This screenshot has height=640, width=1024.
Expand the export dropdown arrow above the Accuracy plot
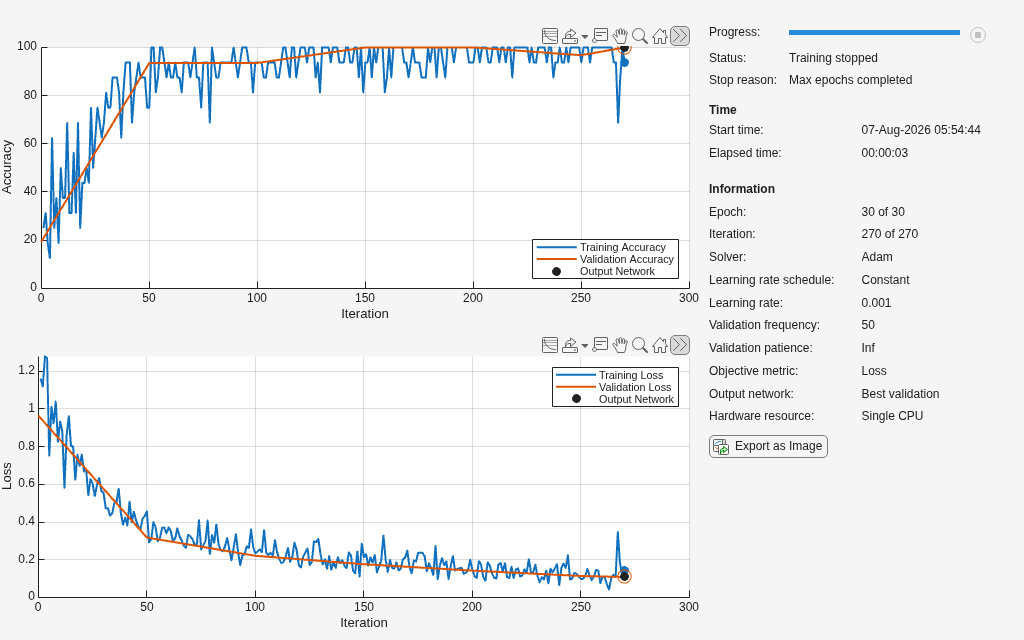point(584,37)
